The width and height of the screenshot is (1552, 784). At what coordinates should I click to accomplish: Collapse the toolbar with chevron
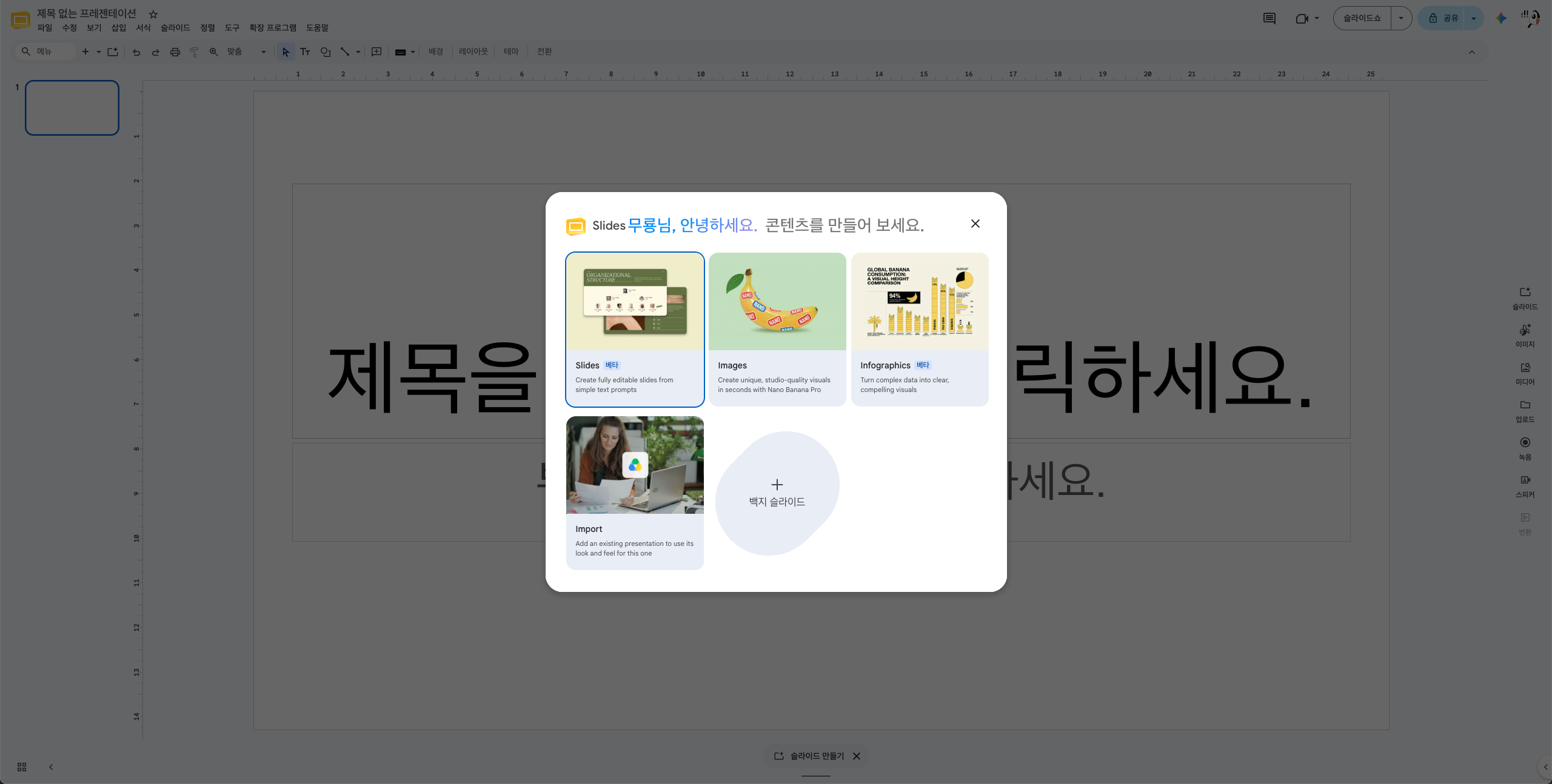(1472, 52)
